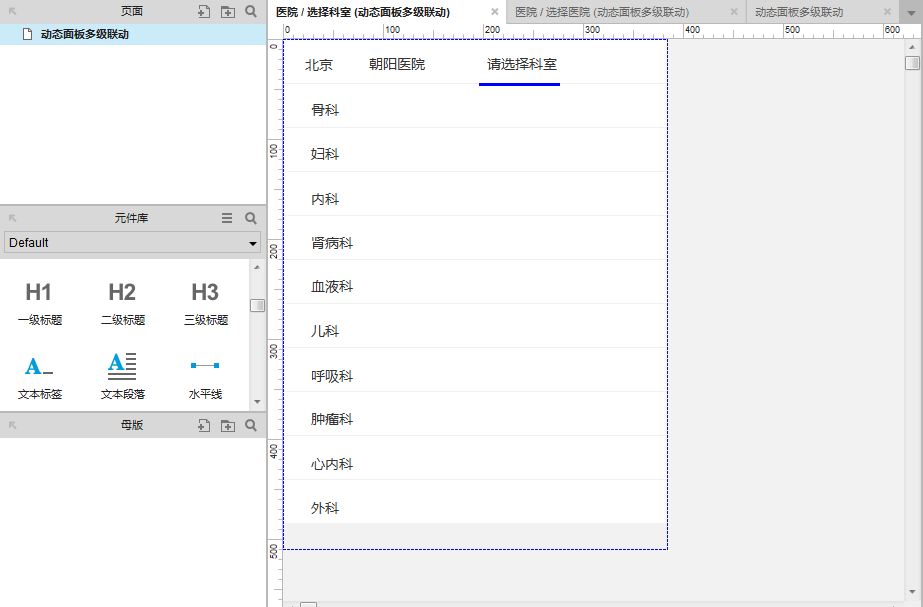Select the 请选择科室 tab on canvas

pyautogui.click(x=519, y=63)
